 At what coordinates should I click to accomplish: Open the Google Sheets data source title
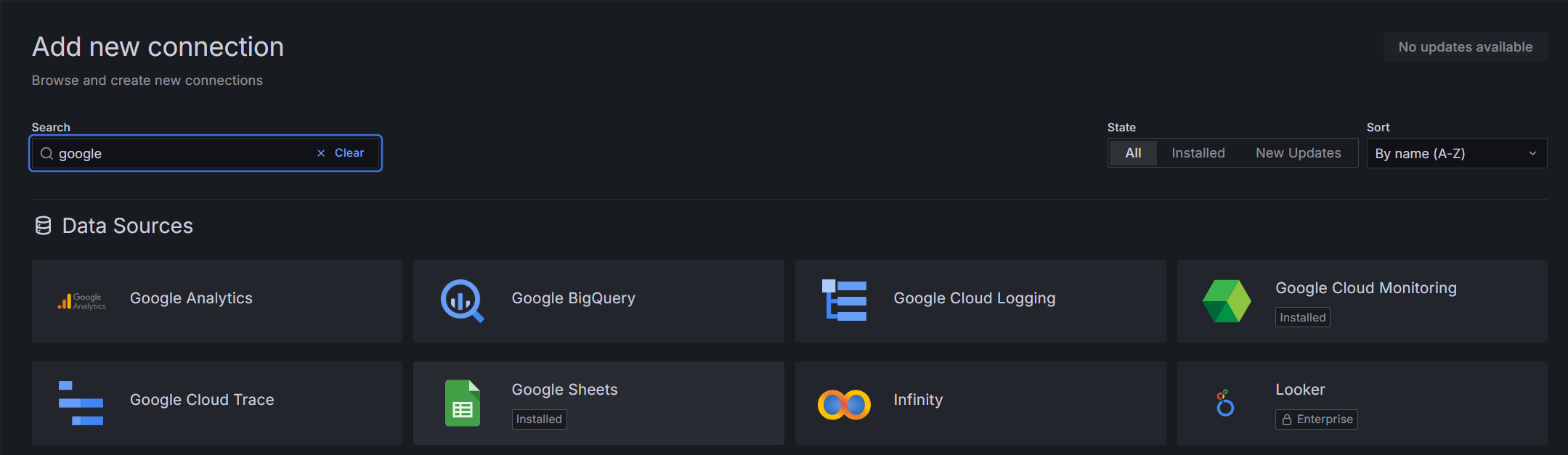(x=564, y=390)
